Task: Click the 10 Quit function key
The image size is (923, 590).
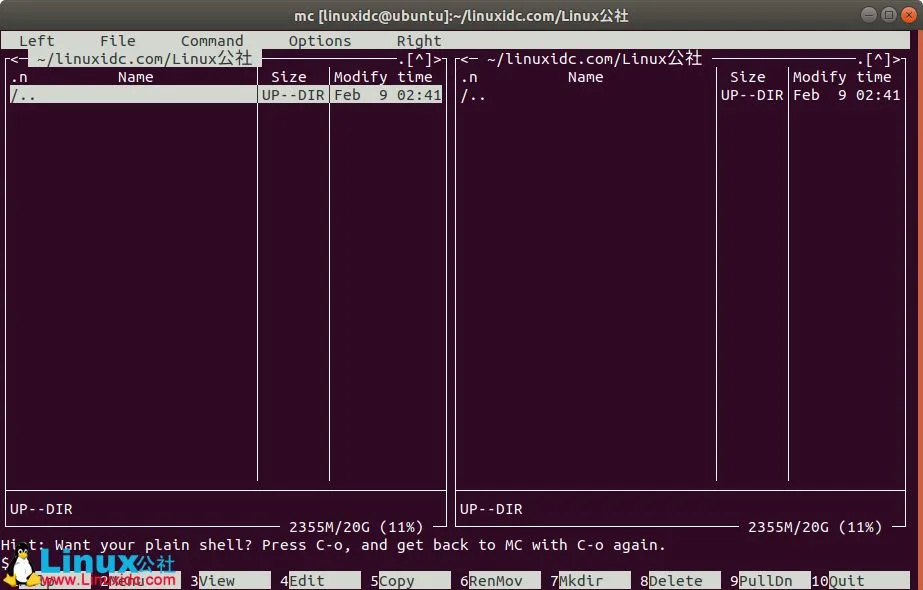Action: coord(861,581)
